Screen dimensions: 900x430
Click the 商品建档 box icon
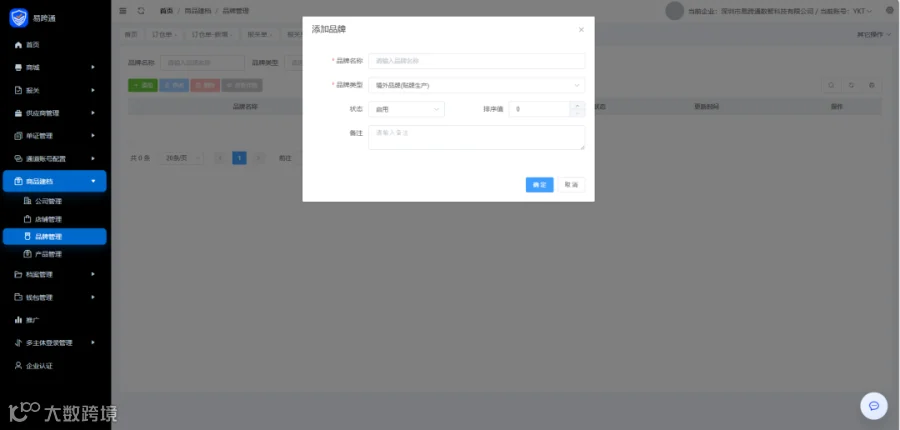click(x=18, y=181)
